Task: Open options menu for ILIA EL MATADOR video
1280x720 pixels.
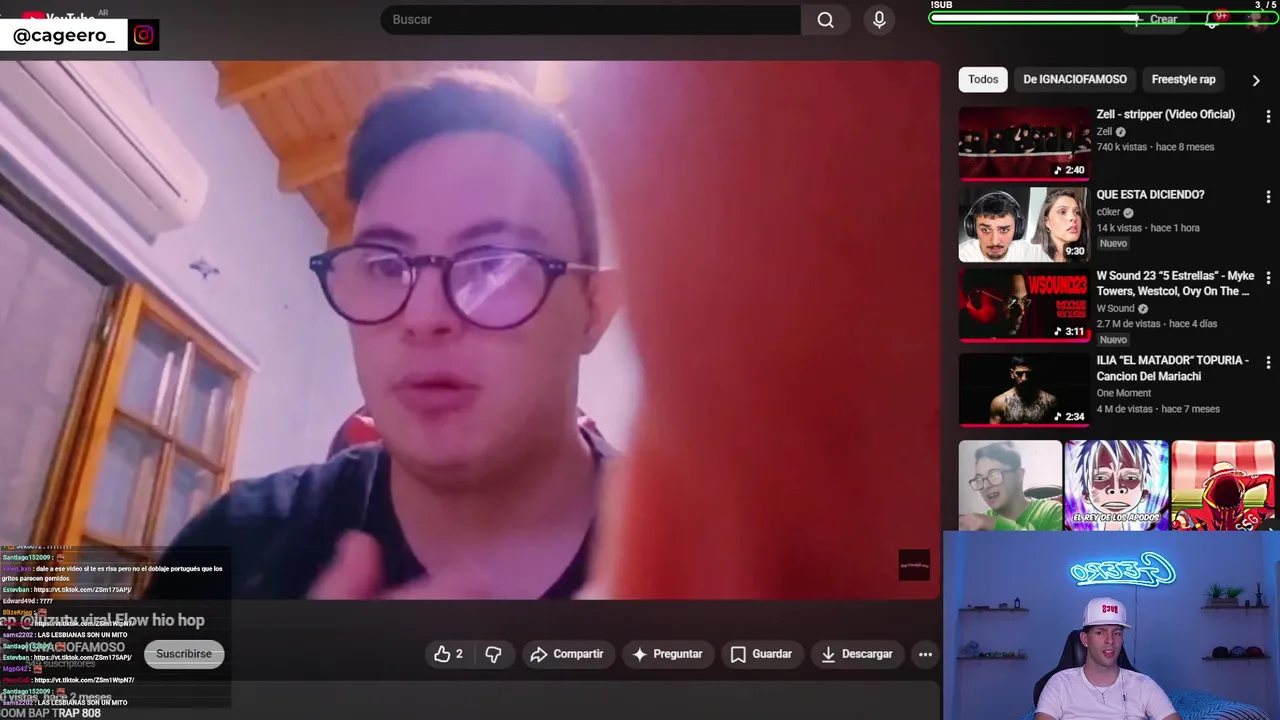Action: [x=1268, y=362]
